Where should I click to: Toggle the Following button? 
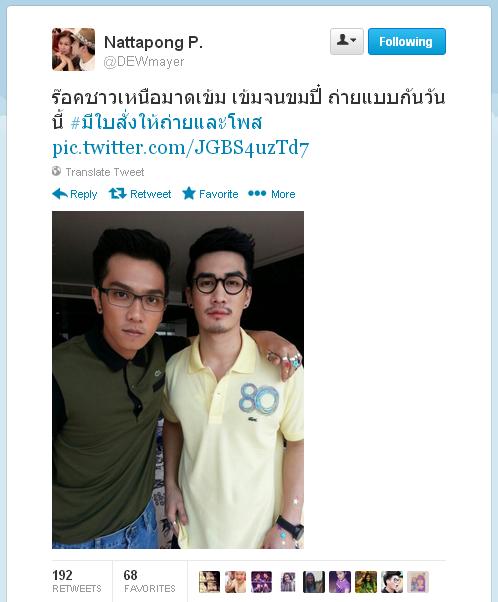407,41
